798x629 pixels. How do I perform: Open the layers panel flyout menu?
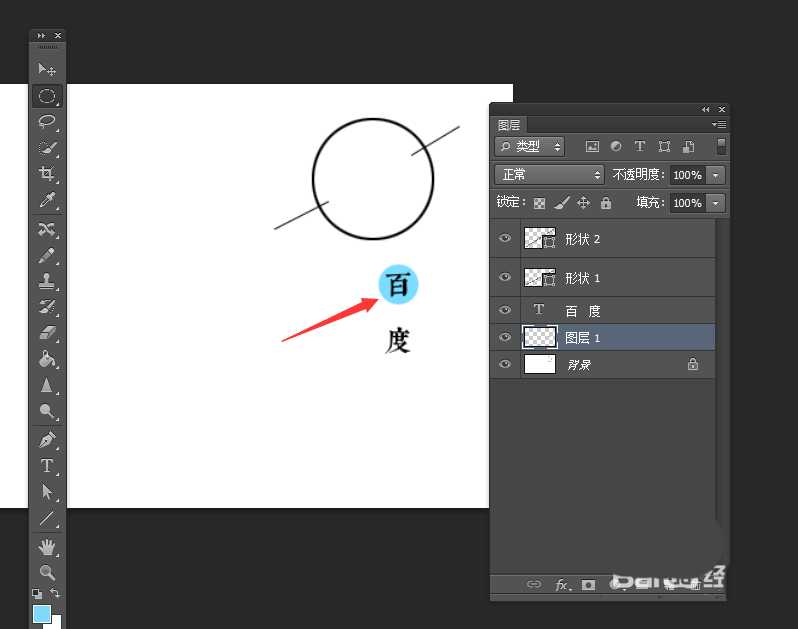(x=718, y=125)
